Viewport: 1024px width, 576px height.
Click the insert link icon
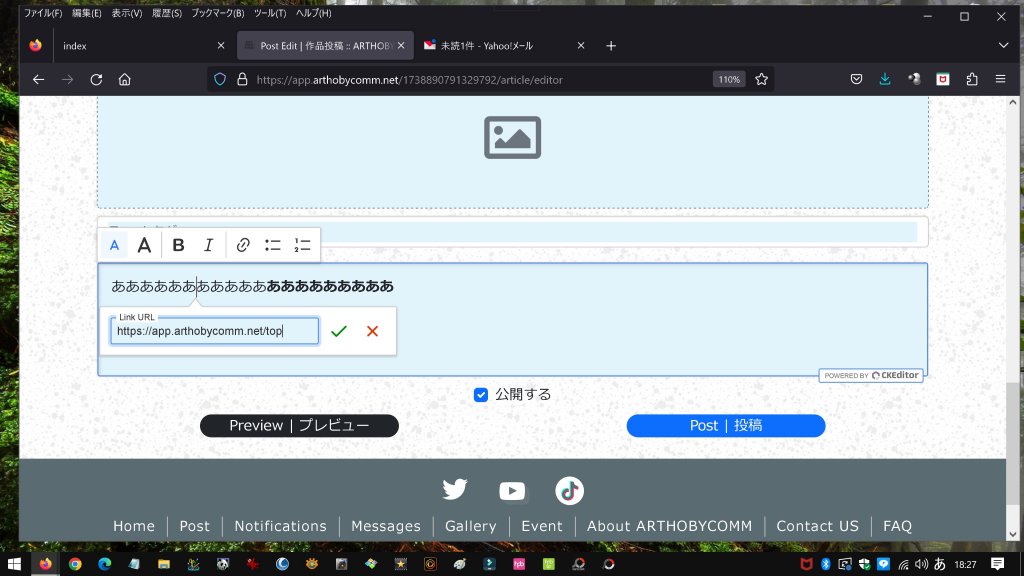click(243, 246)
